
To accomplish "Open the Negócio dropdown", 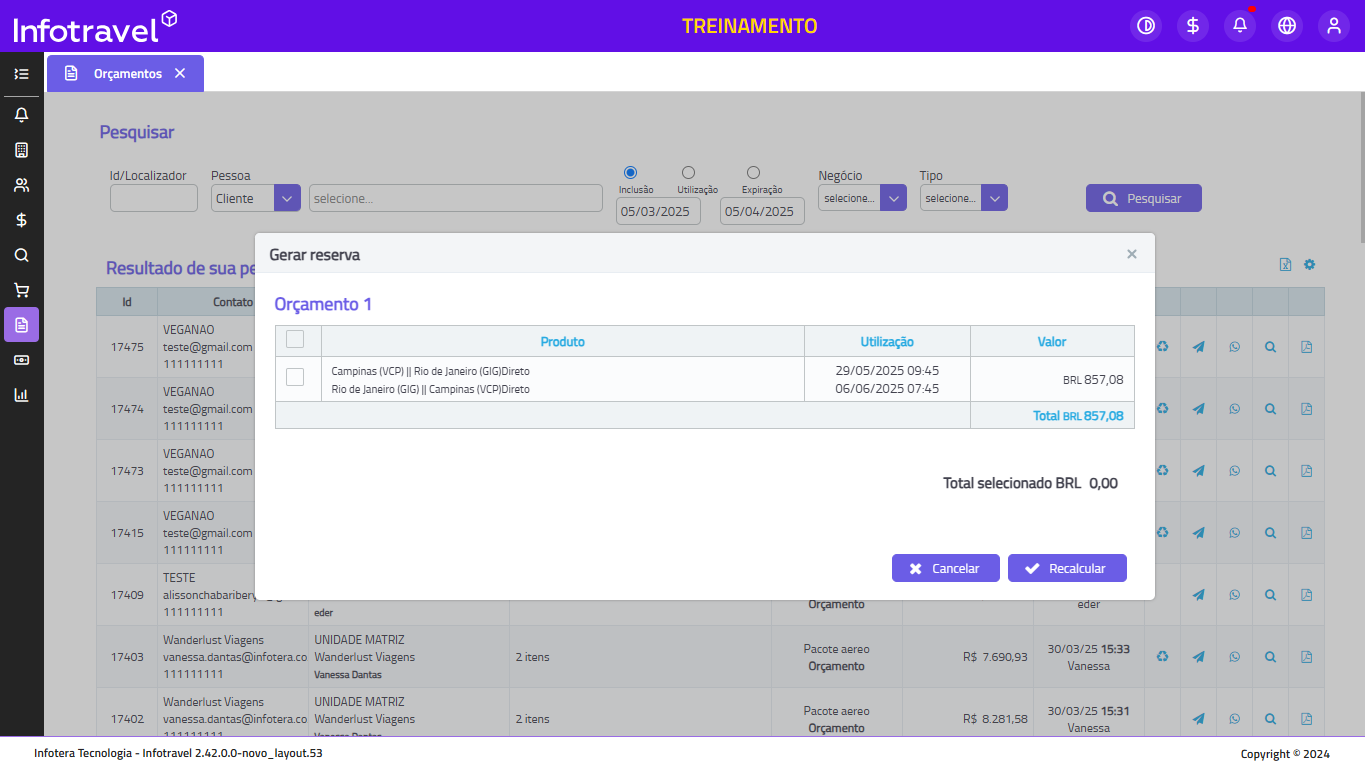I will [892, 198].
